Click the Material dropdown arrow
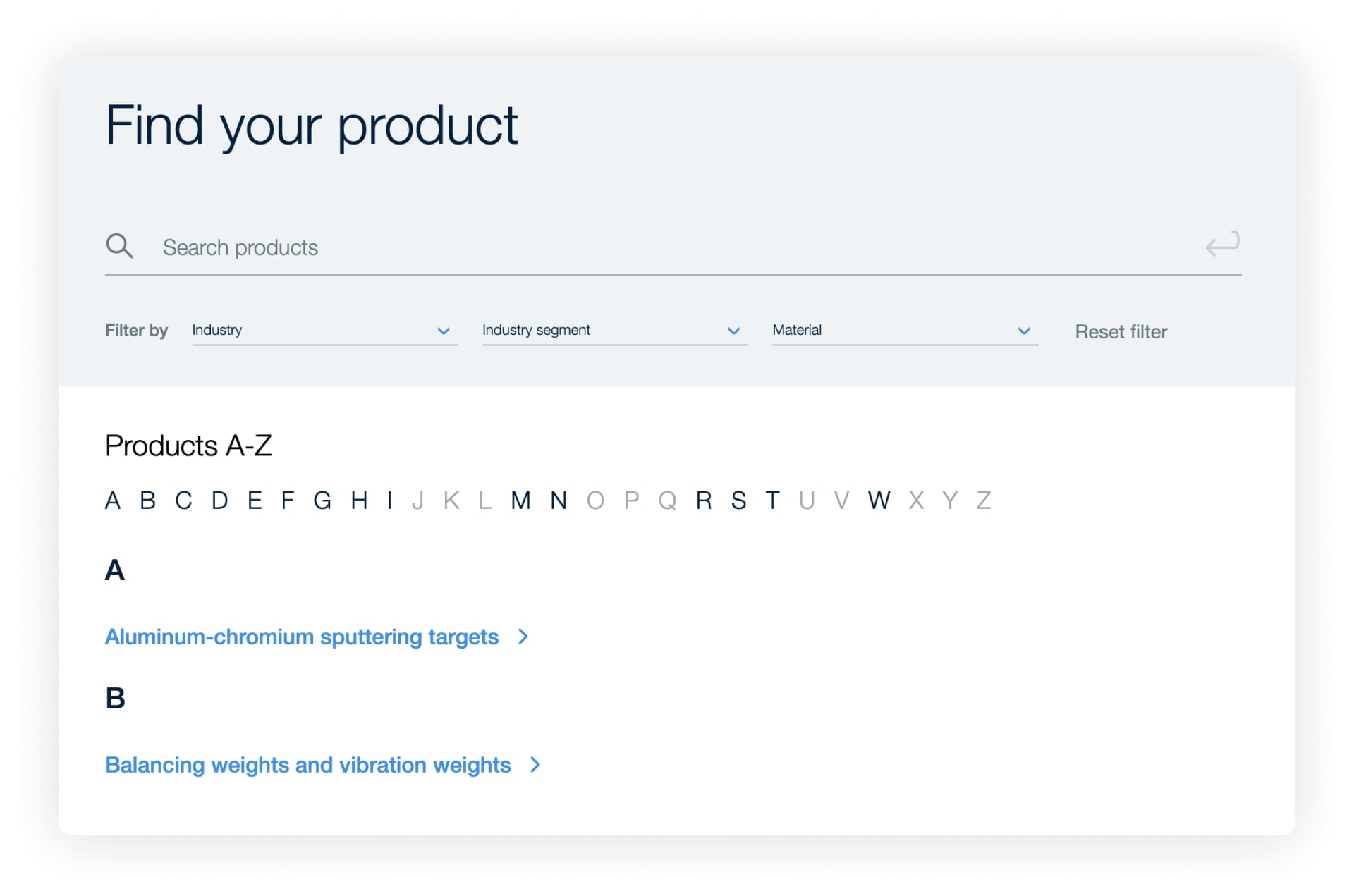 click(1023, 331)
